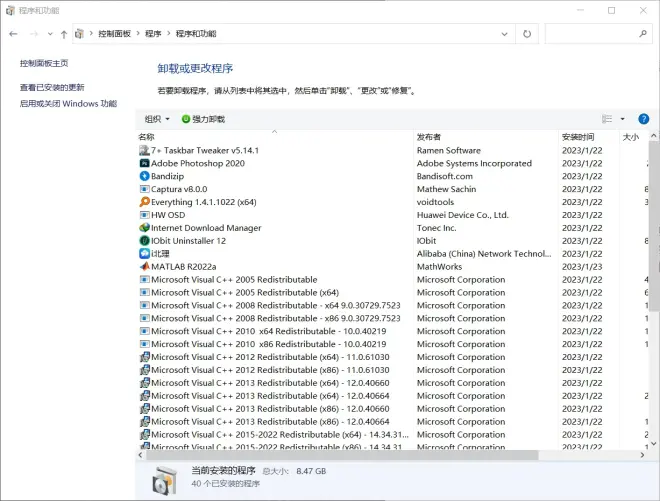This screenshot has width=660, height=501.
Task: Click the Visual C++ 2012 (x64) installer icon
Action: (x=144, y=357)
